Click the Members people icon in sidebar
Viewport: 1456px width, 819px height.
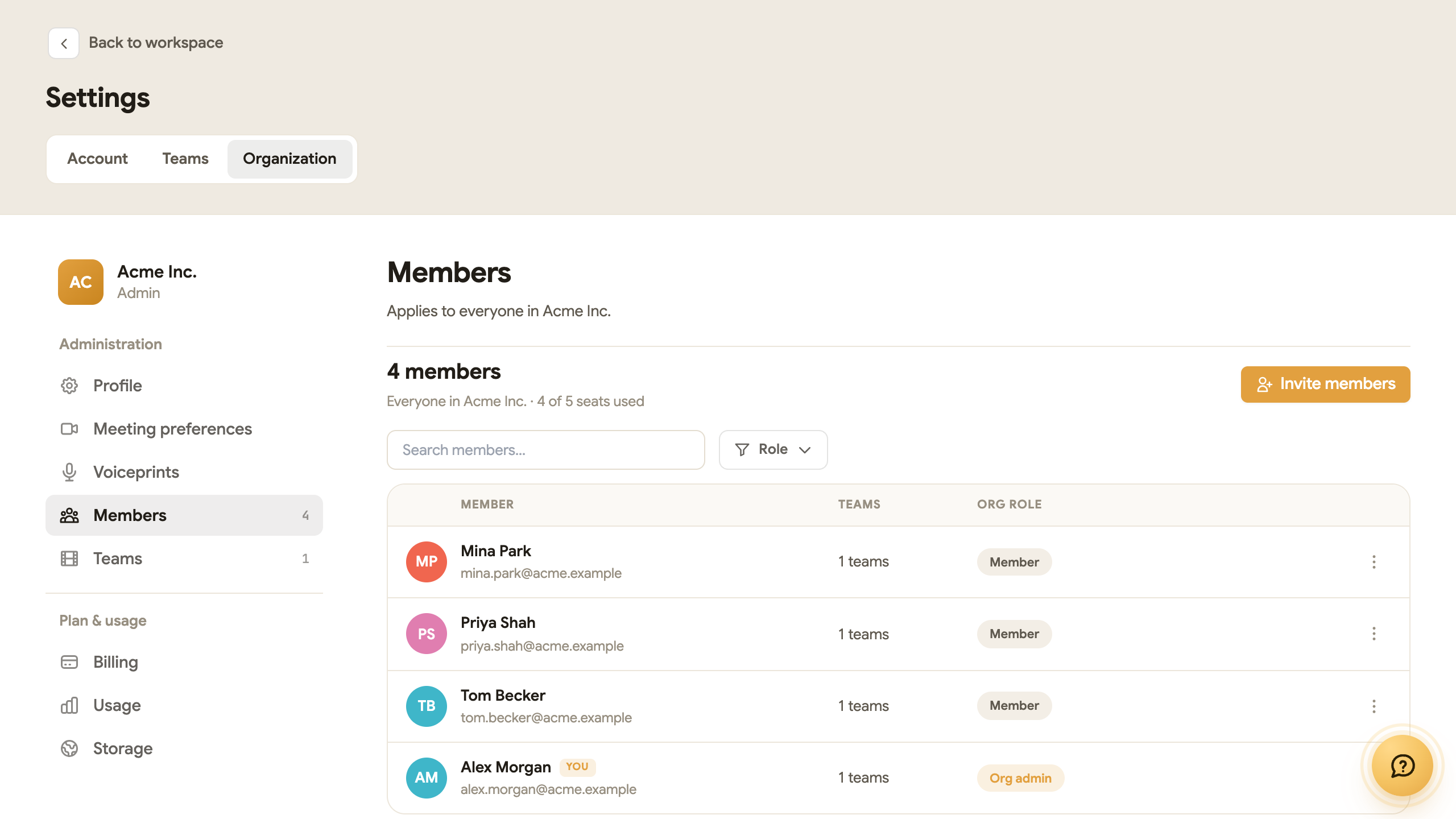click(69, 515)
